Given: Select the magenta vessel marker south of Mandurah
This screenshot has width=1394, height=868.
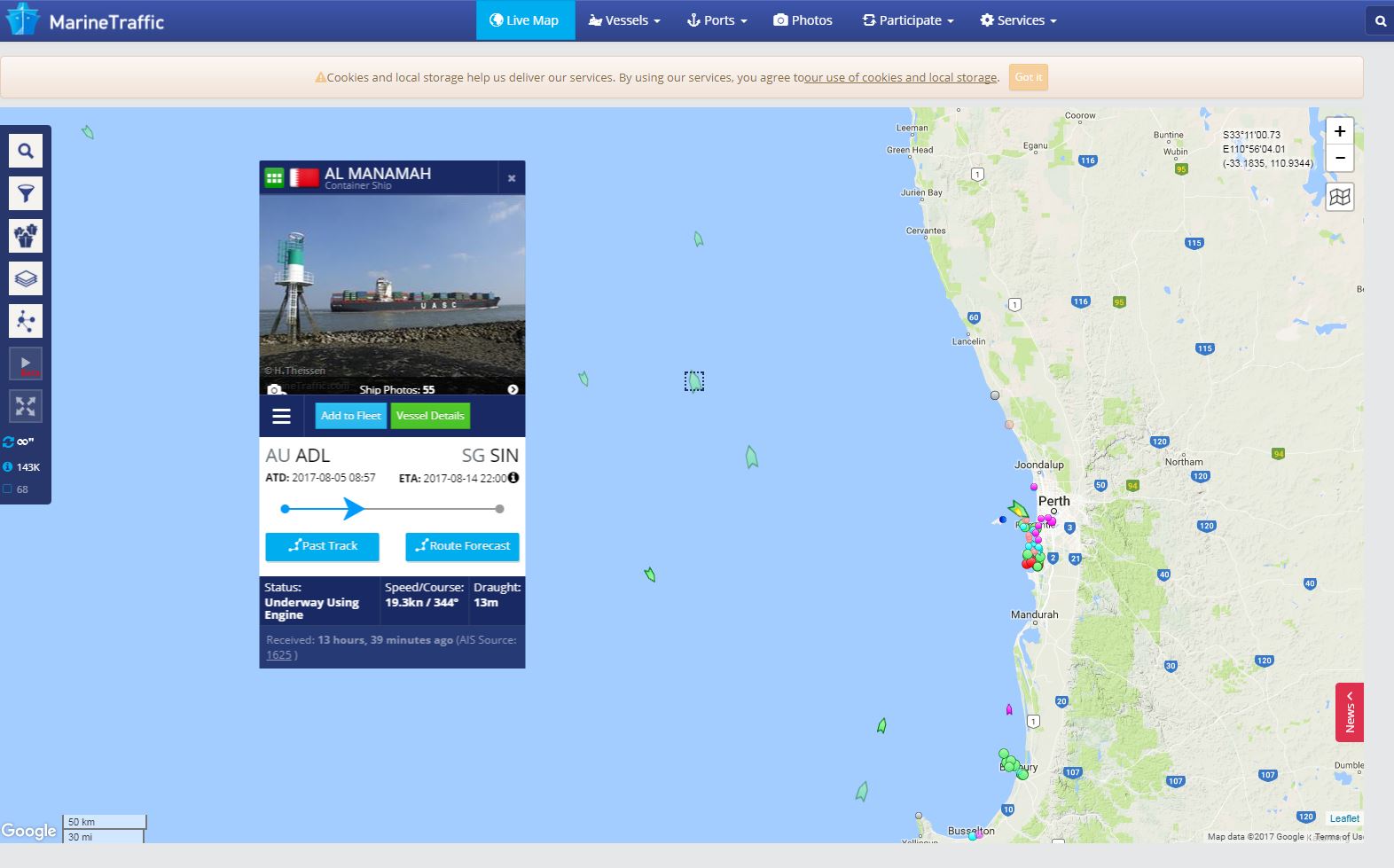Looking at the screenshot, I should [1009, 709].
